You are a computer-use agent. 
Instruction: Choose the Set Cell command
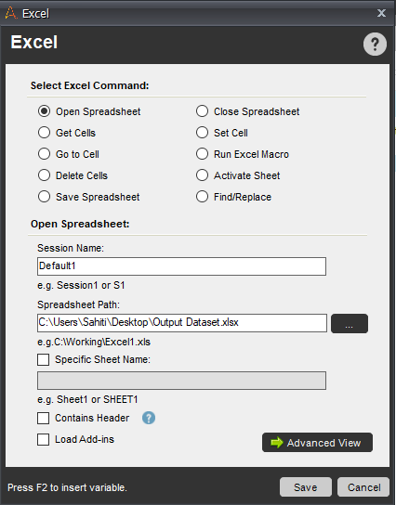point(202,132)
